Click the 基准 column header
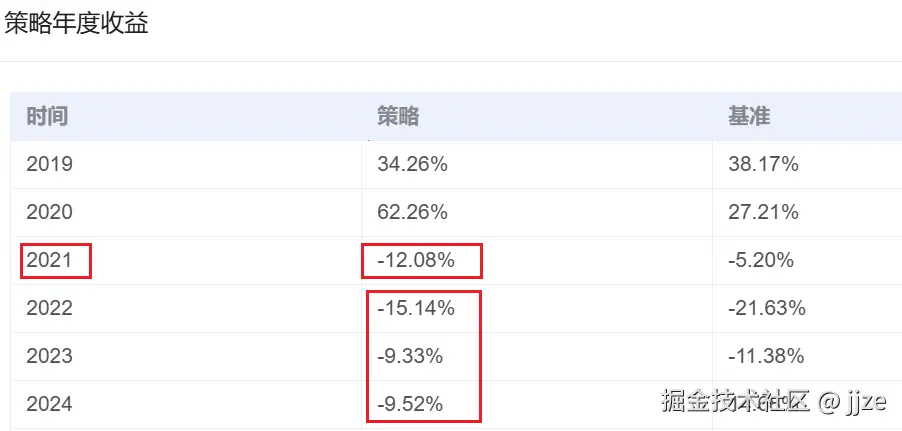Viewport: 902px width, 431px height. click(749, 117)
